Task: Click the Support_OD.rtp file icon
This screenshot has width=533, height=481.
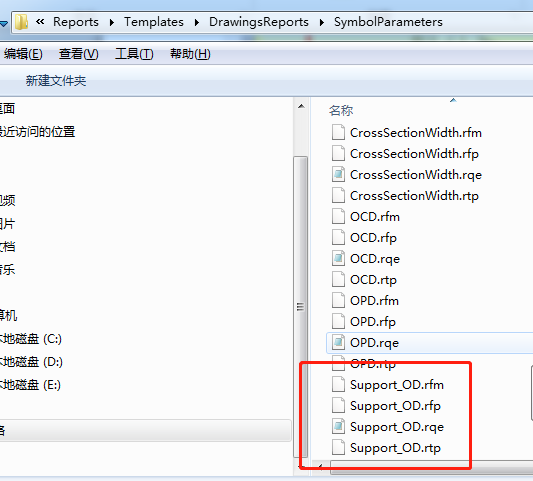Action: coord(338,448)
